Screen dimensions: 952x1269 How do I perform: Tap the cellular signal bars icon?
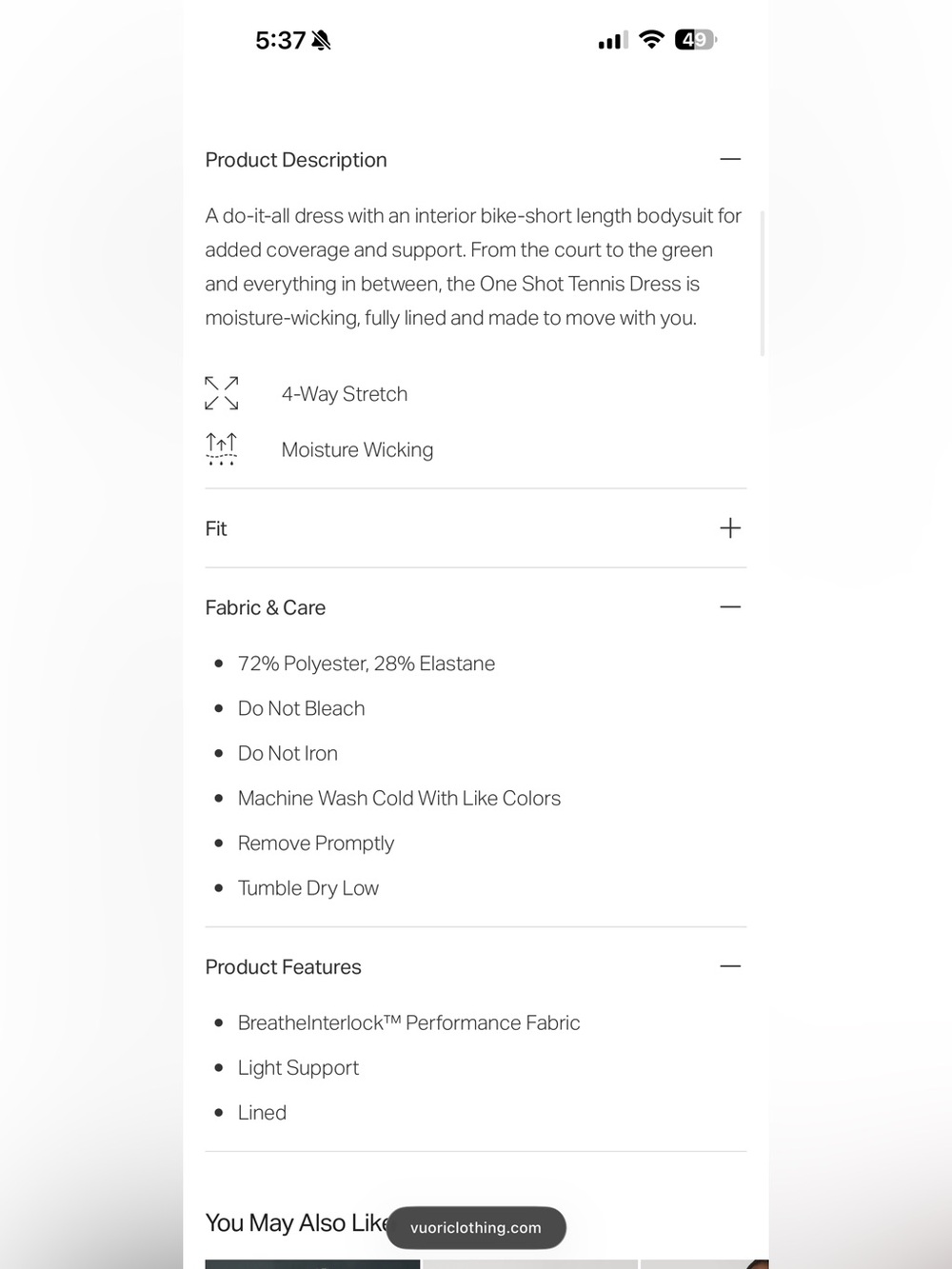[x=613, y=40]
